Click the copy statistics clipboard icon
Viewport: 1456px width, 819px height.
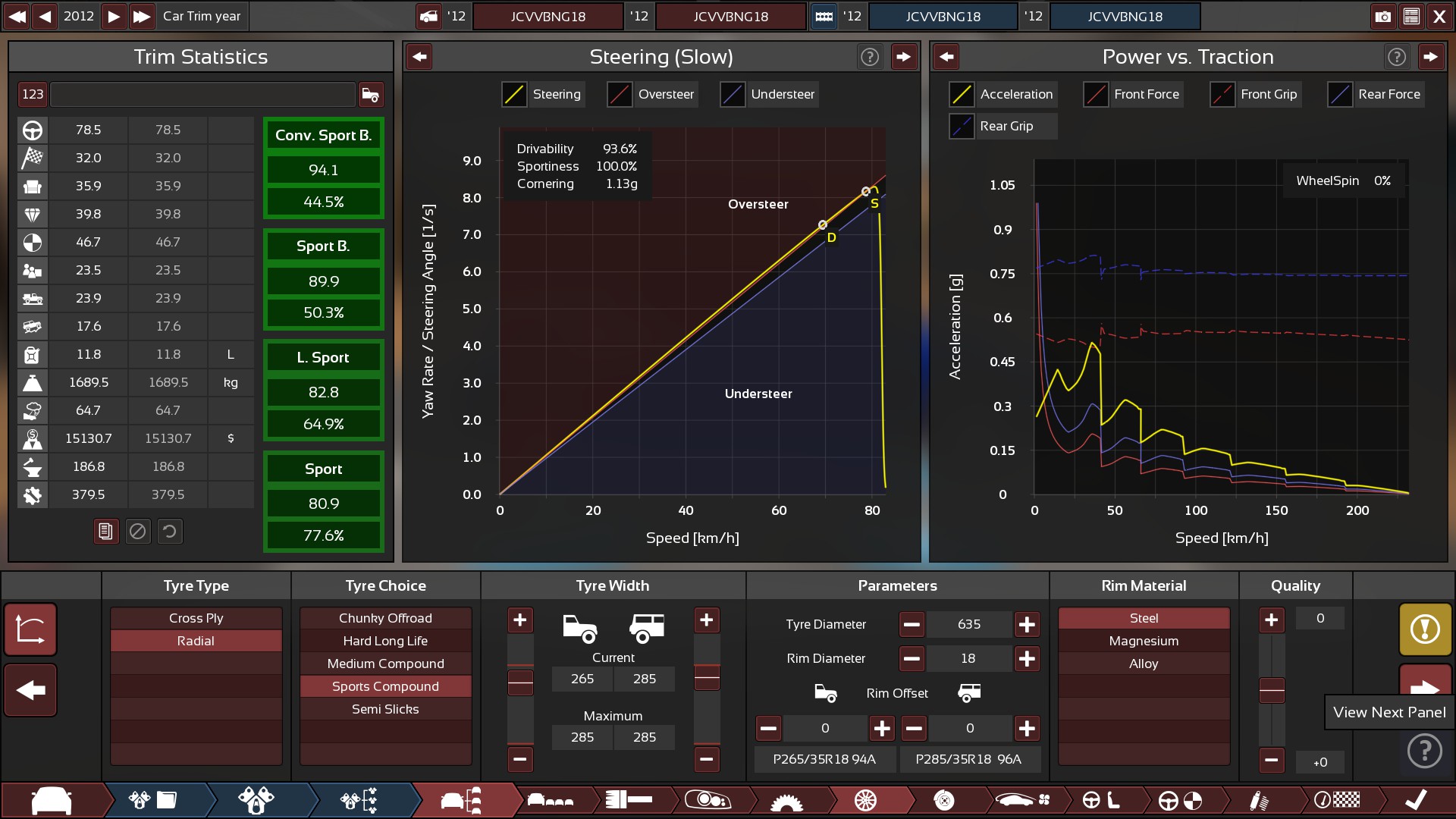tap(106, 532)
